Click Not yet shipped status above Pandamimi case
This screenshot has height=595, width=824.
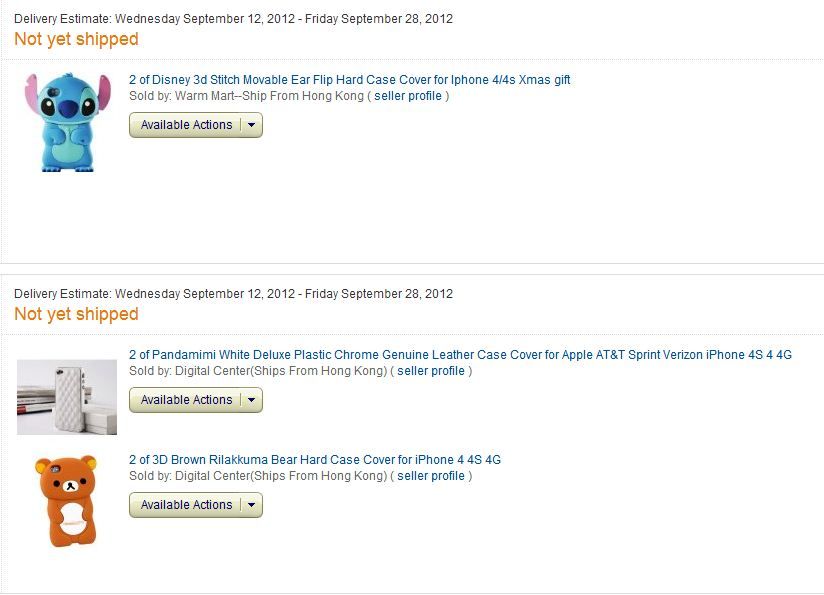point(76,314)
